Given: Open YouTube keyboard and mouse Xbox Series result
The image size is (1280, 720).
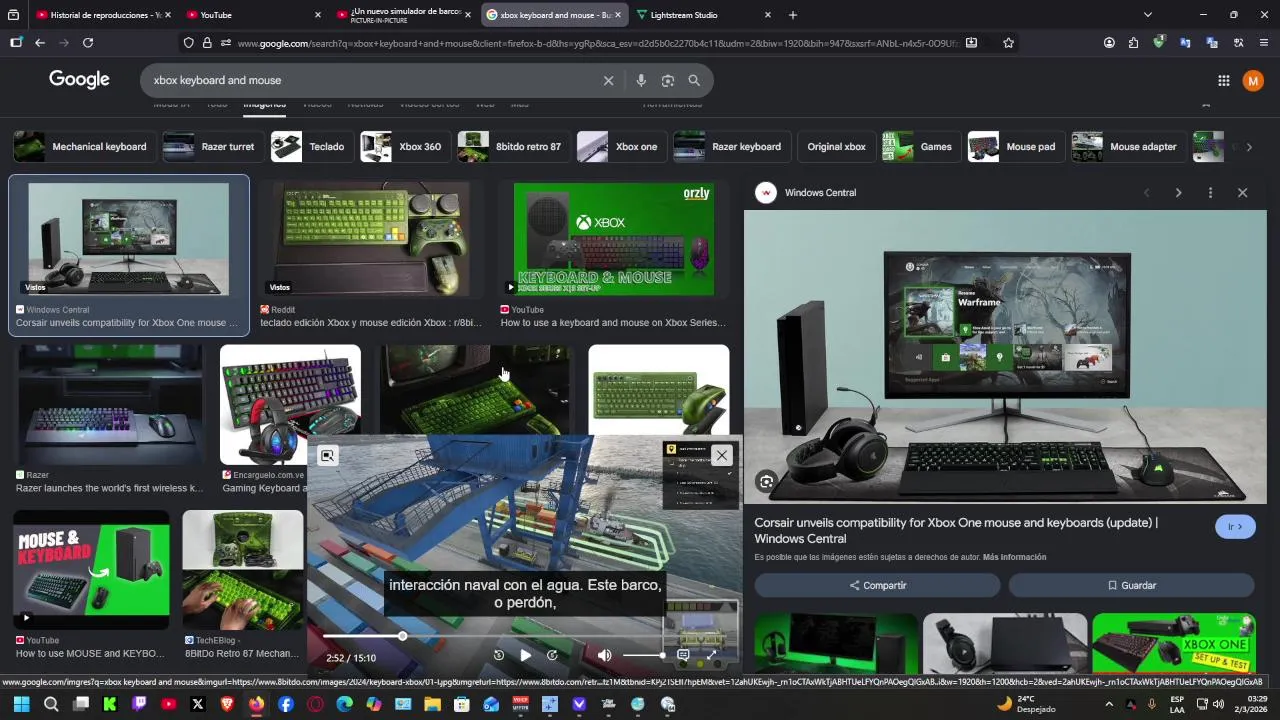Looking at the screenshot, I should click(614, 323).
